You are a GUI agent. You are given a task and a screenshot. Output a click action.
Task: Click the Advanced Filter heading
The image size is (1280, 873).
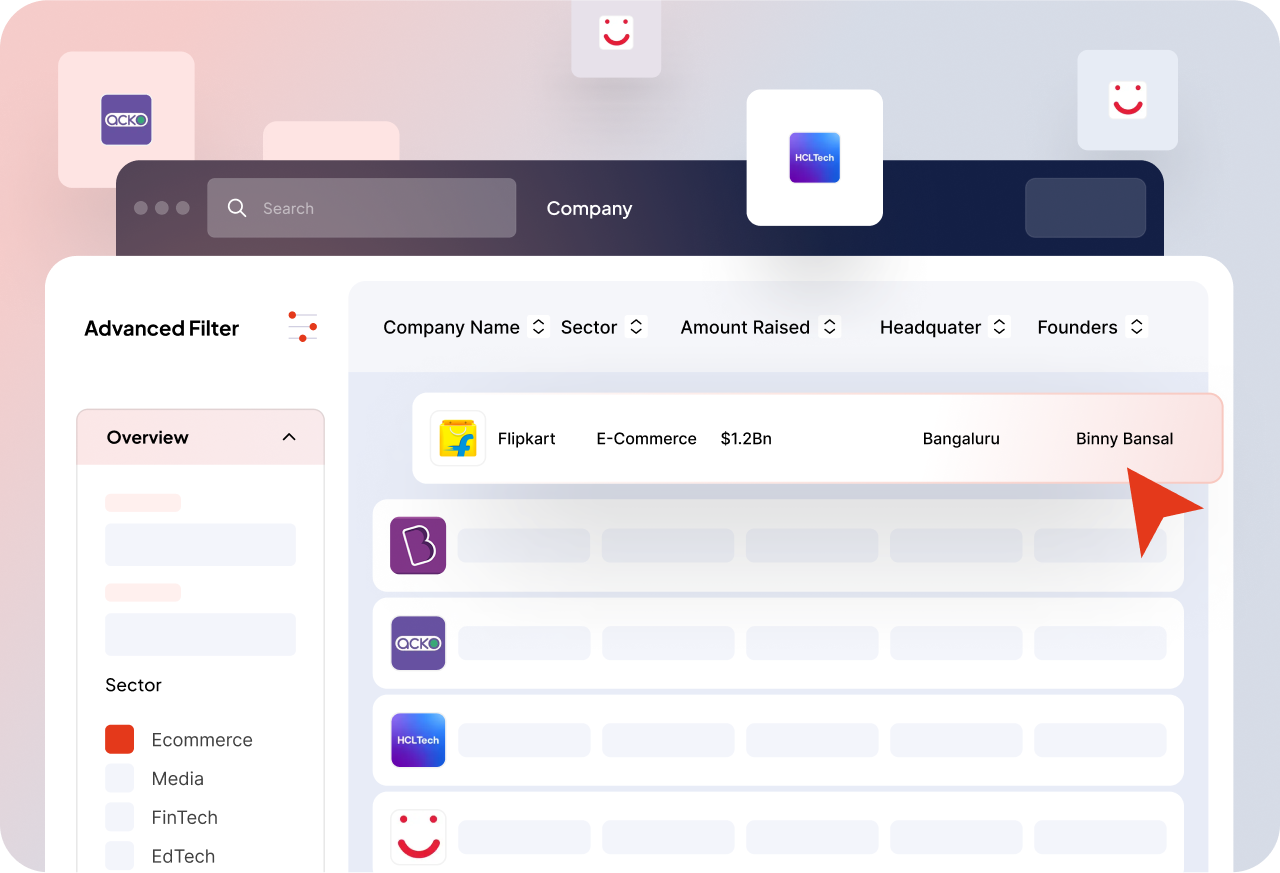point(162,328)
